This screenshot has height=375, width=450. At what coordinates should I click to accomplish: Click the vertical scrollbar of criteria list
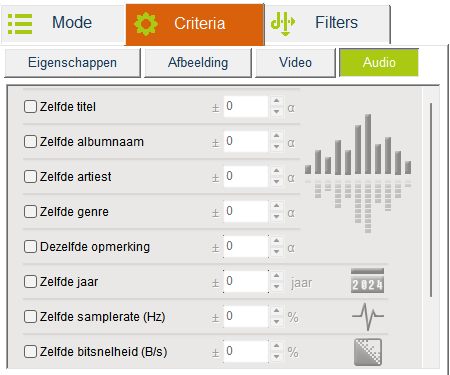click(x=431, y=200)
